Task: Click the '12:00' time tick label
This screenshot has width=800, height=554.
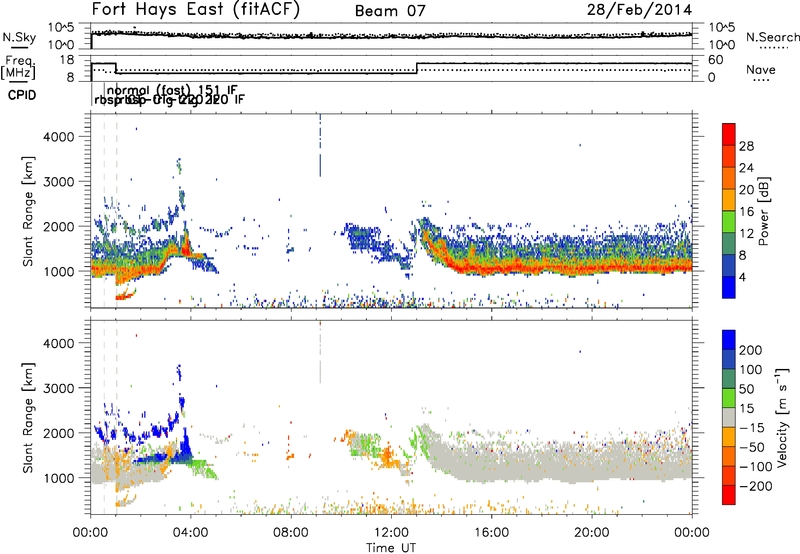Action: click(x=391, y=532)
